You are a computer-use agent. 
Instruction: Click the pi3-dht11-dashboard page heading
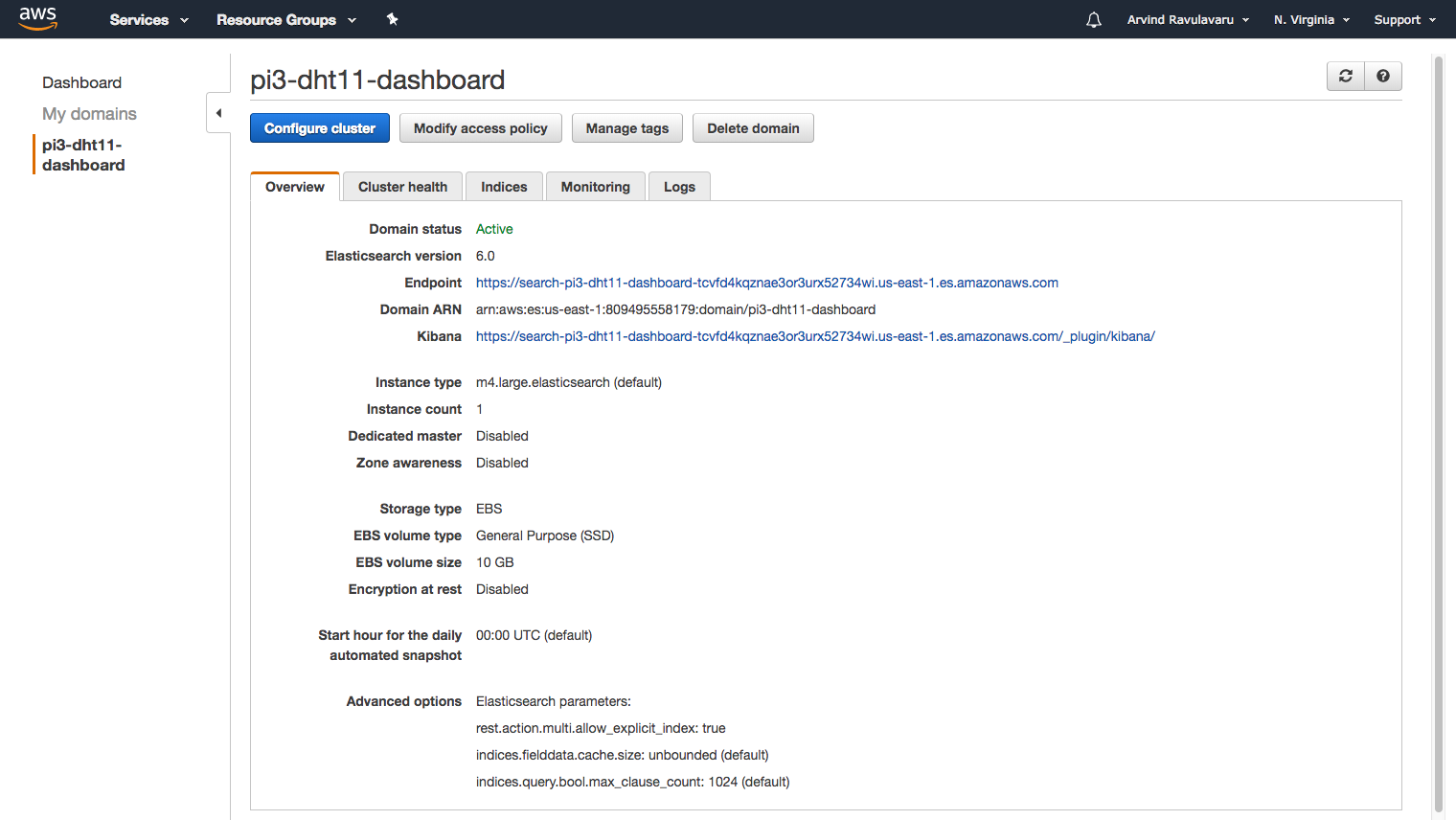(x=377, y=80)
